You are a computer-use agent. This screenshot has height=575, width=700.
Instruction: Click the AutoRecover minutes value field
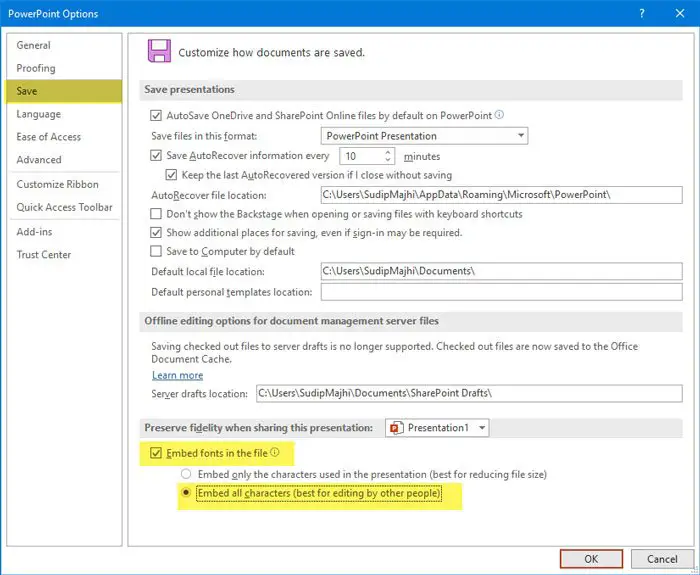[x=362, y=156]
